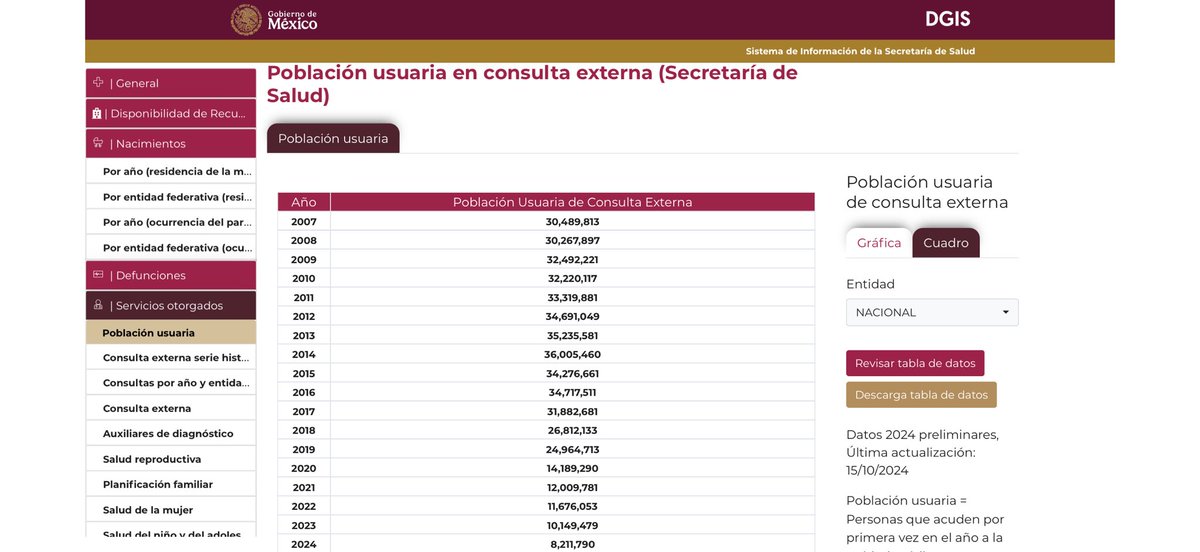Click the value 36,005,460
Screen dimensions: 1200x552
(x=573, y=354)
